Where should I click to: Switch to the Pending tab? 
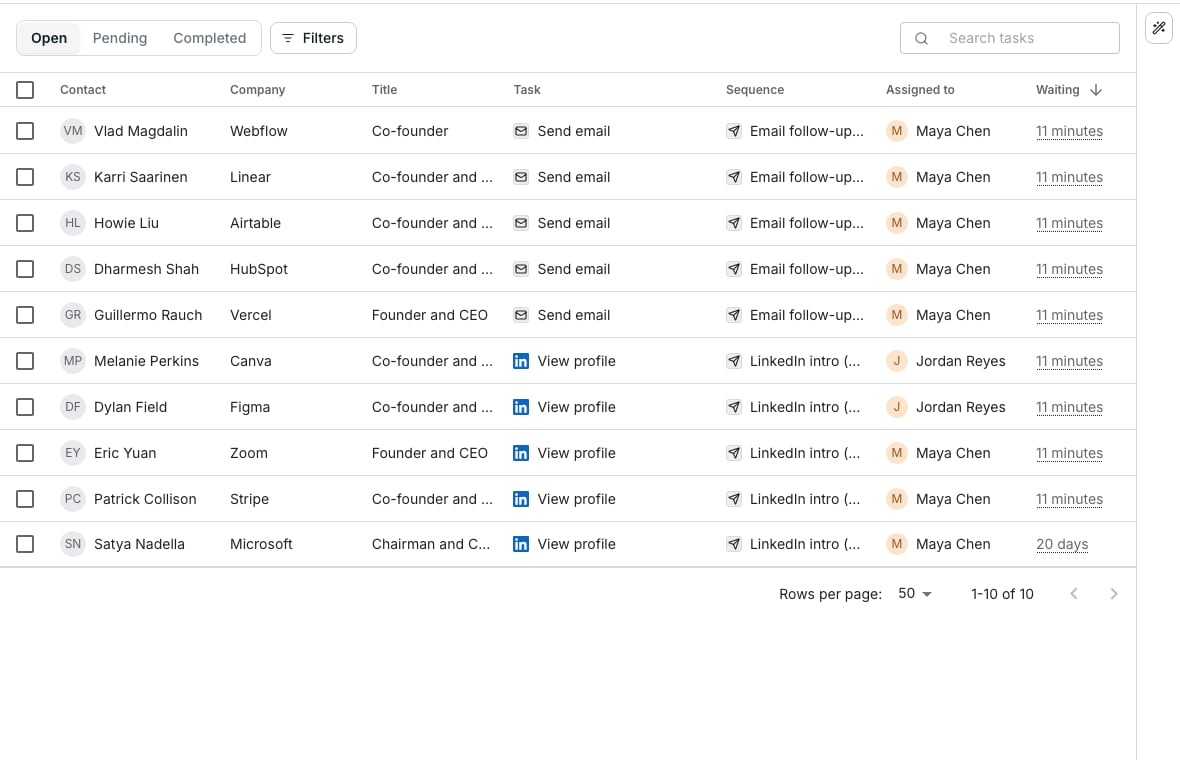[x=120, y=38]
